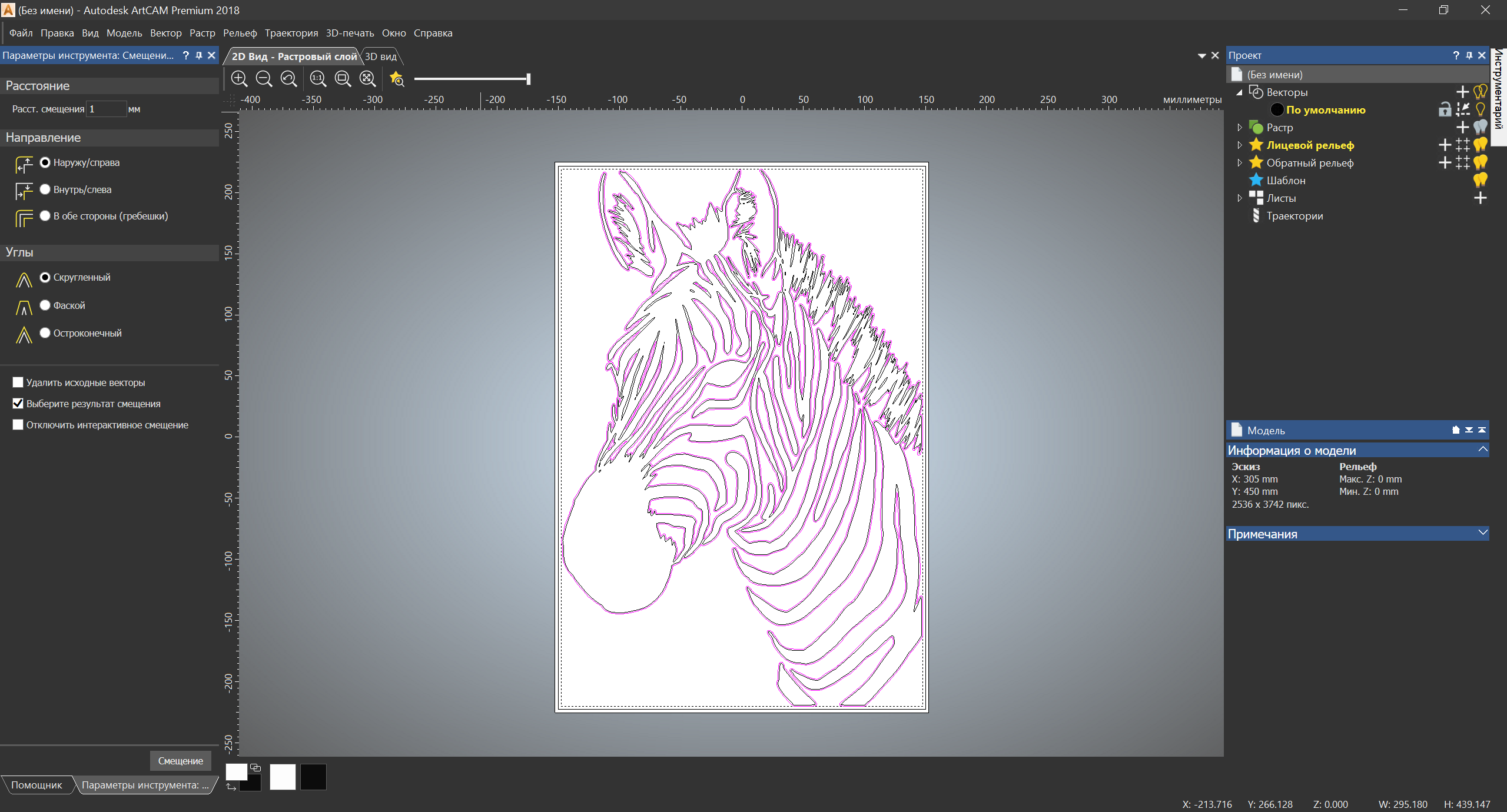Choose the Остроконечный corner option
The height and width of the screenshot is (812, 1507).
click(45, 333)
